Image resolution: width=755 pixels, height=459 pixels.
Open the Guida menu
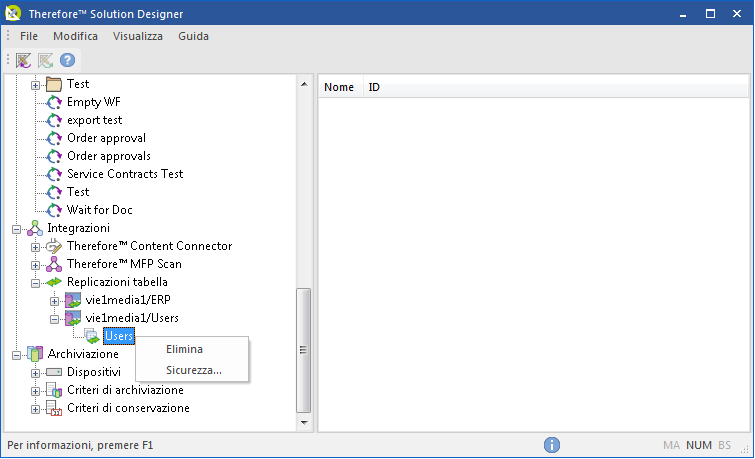(194, 36)
